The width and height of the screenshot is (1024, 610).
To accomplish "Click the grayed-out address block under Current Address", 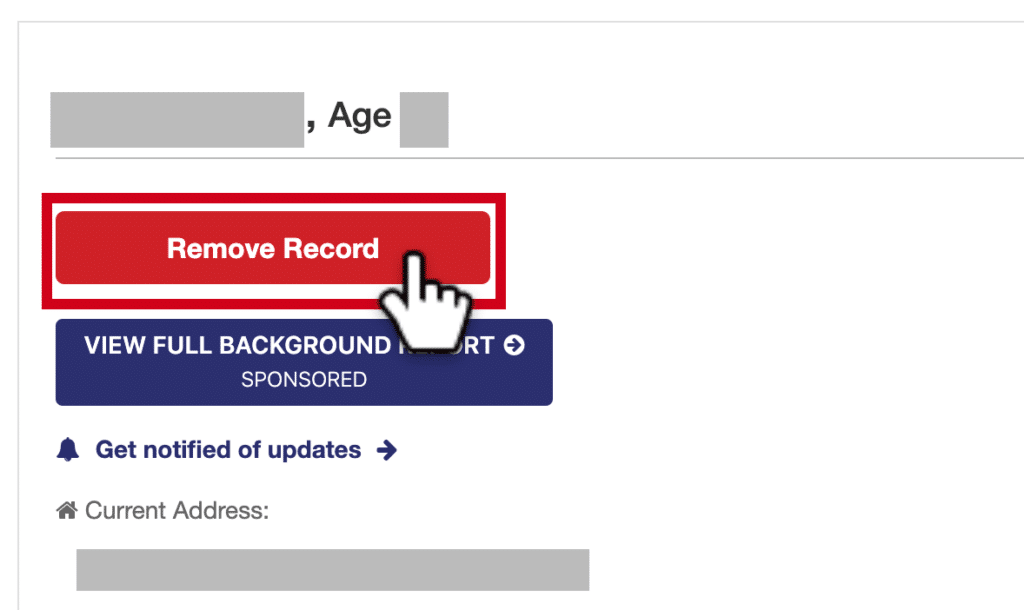I will 332,570.
